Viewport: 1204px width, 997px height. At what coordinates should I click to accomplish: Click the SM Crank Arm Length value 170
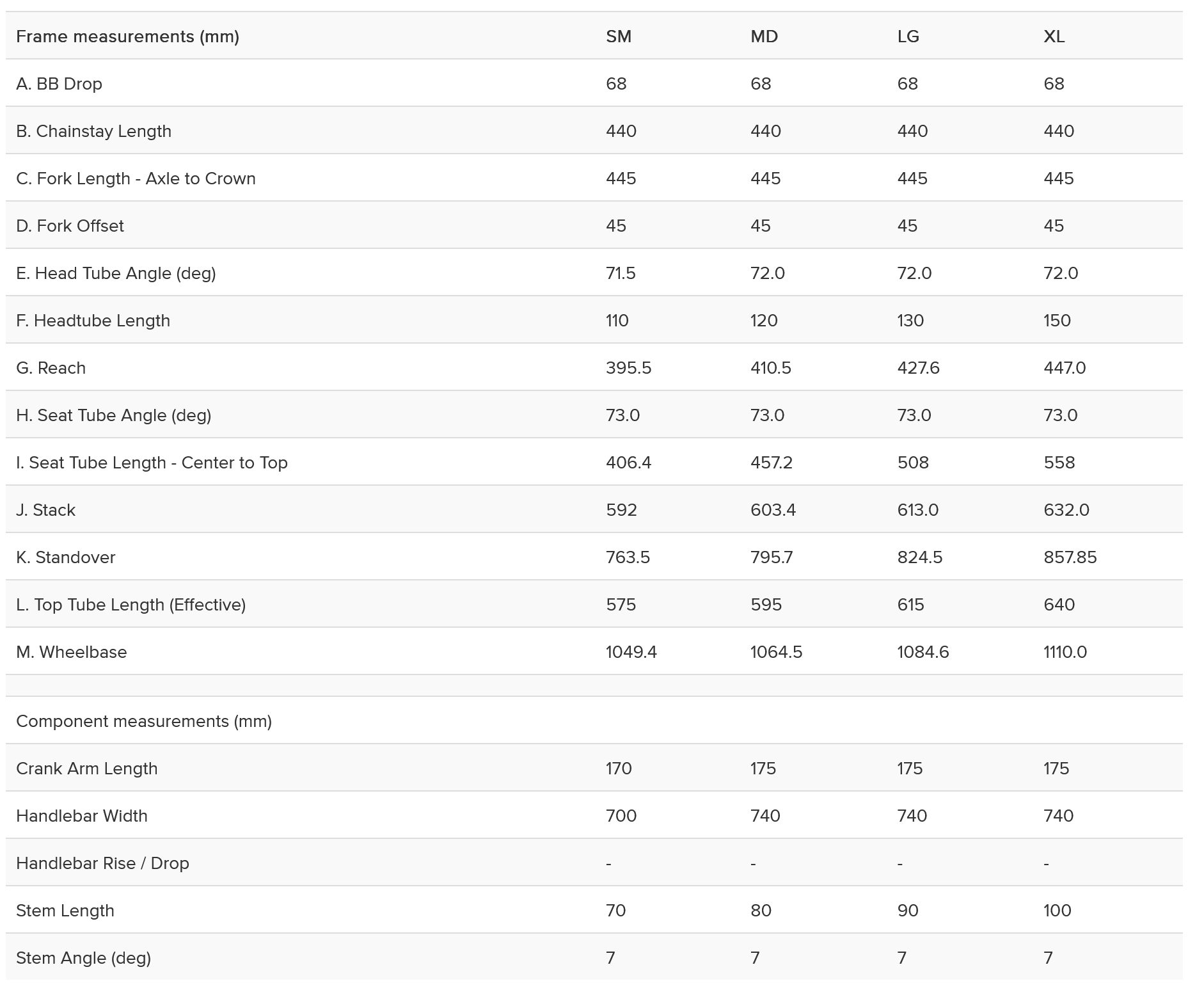coord(619,769)
